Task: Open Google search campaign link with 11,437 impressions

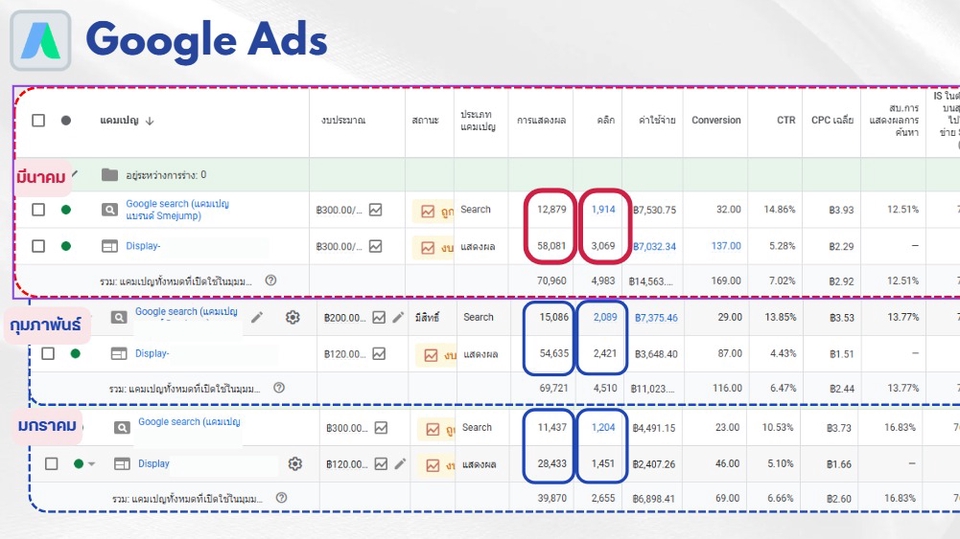Action: tap(189, 421)
